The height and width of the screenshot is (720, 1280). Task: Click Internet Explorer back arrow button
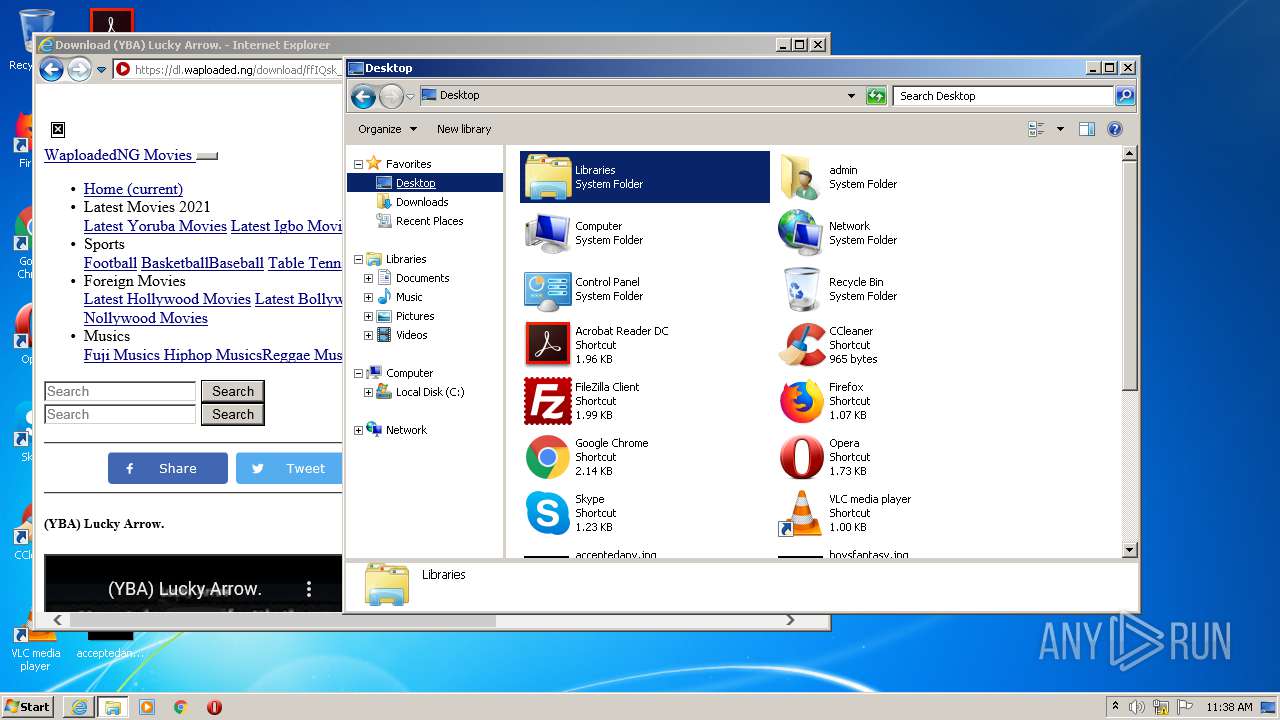coord(51,69)
